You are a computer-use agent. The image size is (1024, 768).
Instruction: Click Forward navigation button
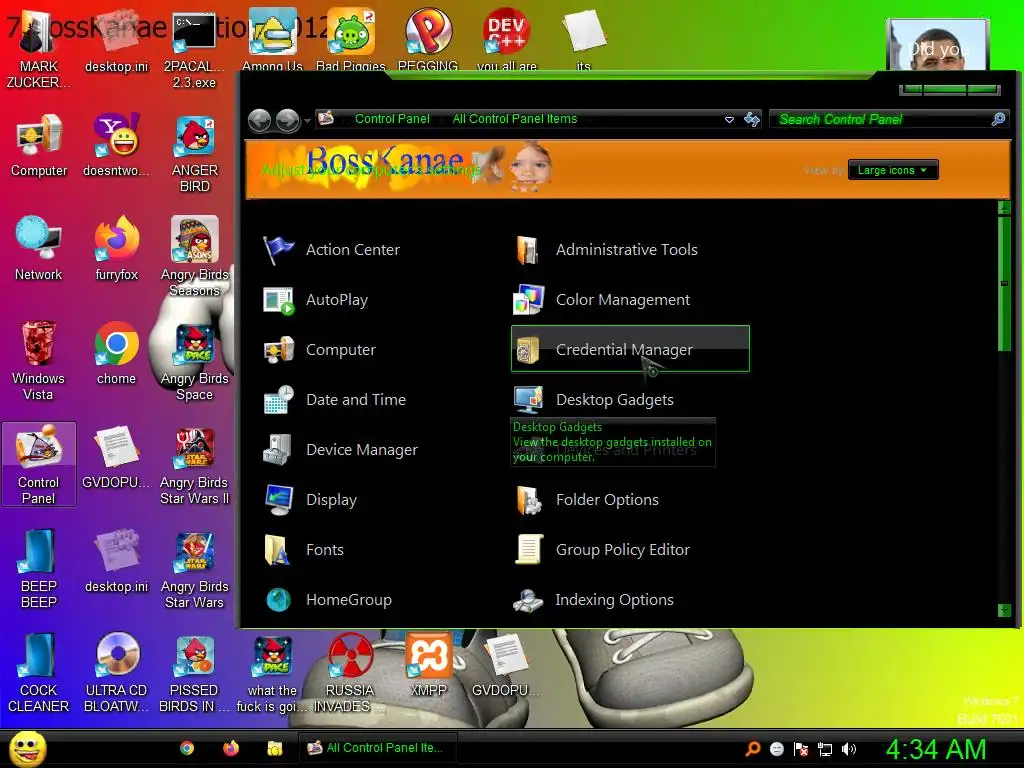(x=288, y=120)
